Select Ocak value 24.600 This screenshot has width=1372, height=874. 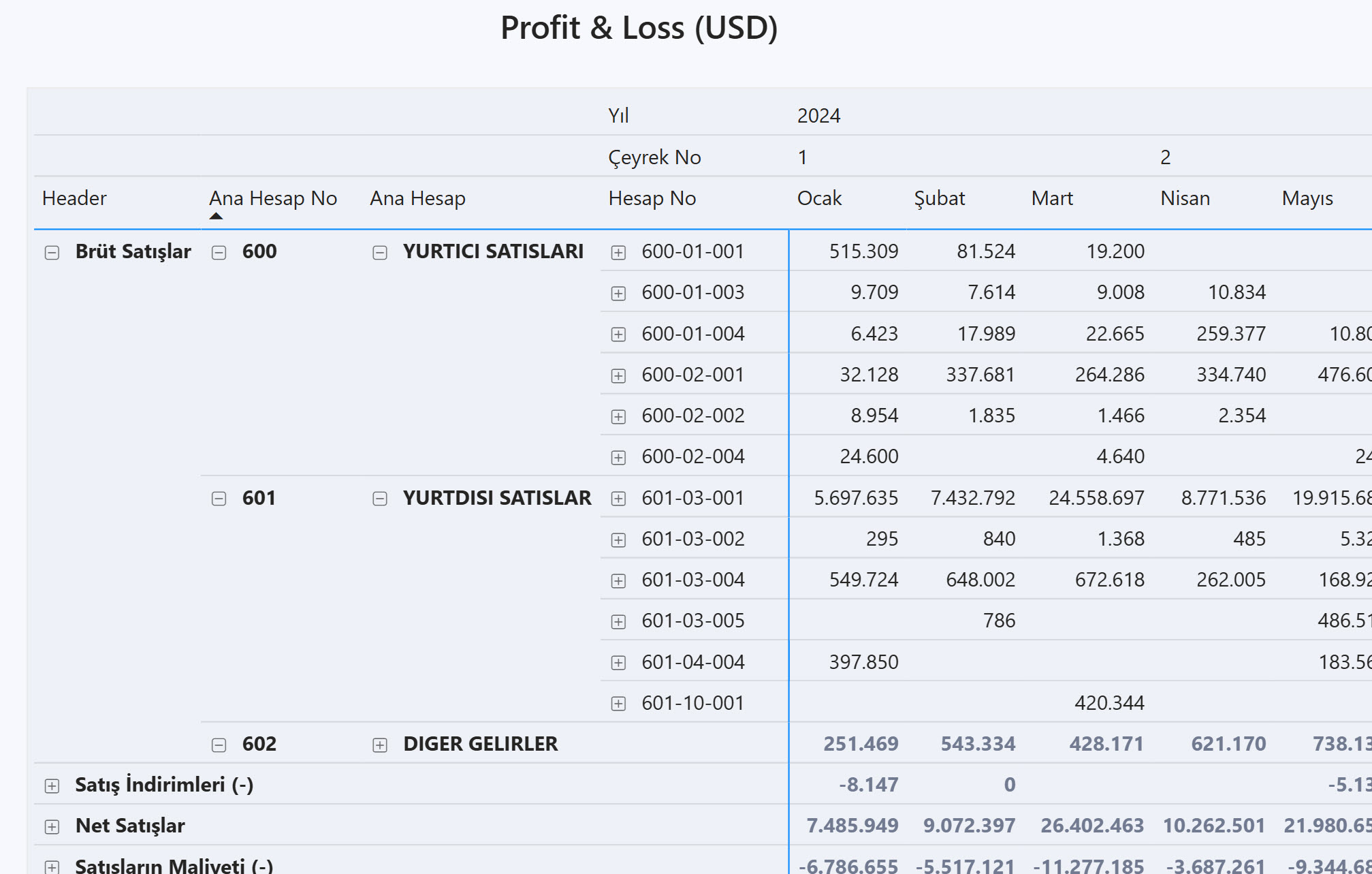tap(869, 456)
